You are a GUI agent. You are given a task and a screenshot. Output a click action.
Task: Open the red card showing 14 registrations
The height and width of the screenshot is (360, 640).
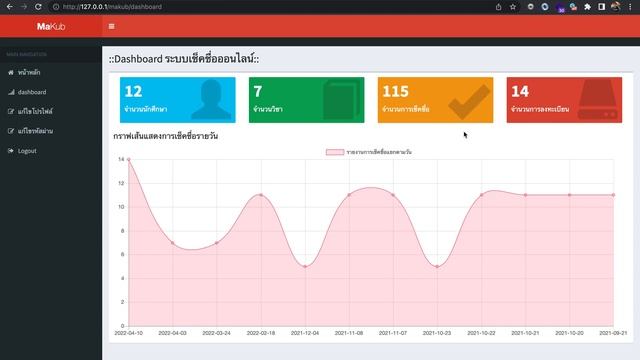click(564, 100)
